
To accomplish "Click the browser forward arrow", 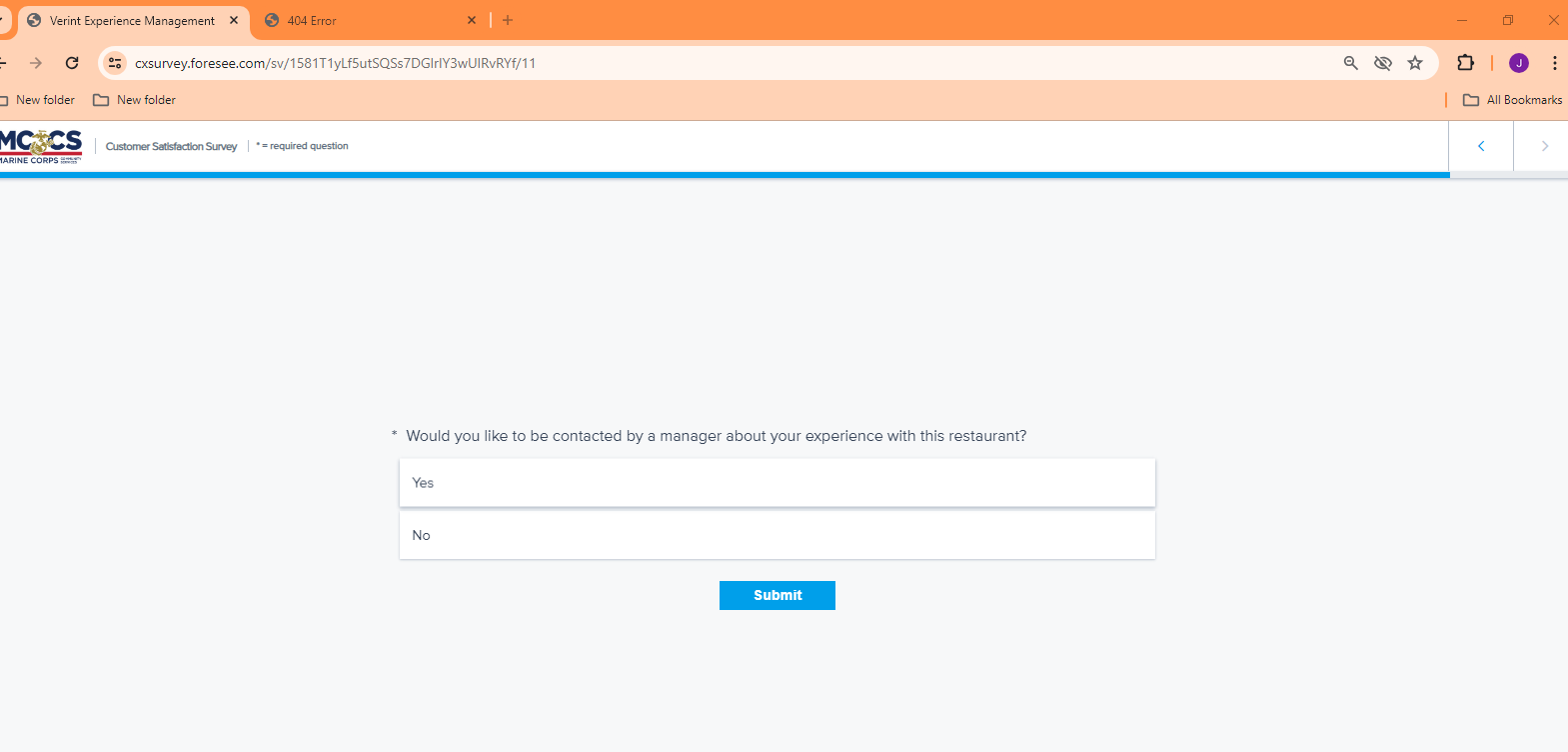I will (x=36, y=63).
